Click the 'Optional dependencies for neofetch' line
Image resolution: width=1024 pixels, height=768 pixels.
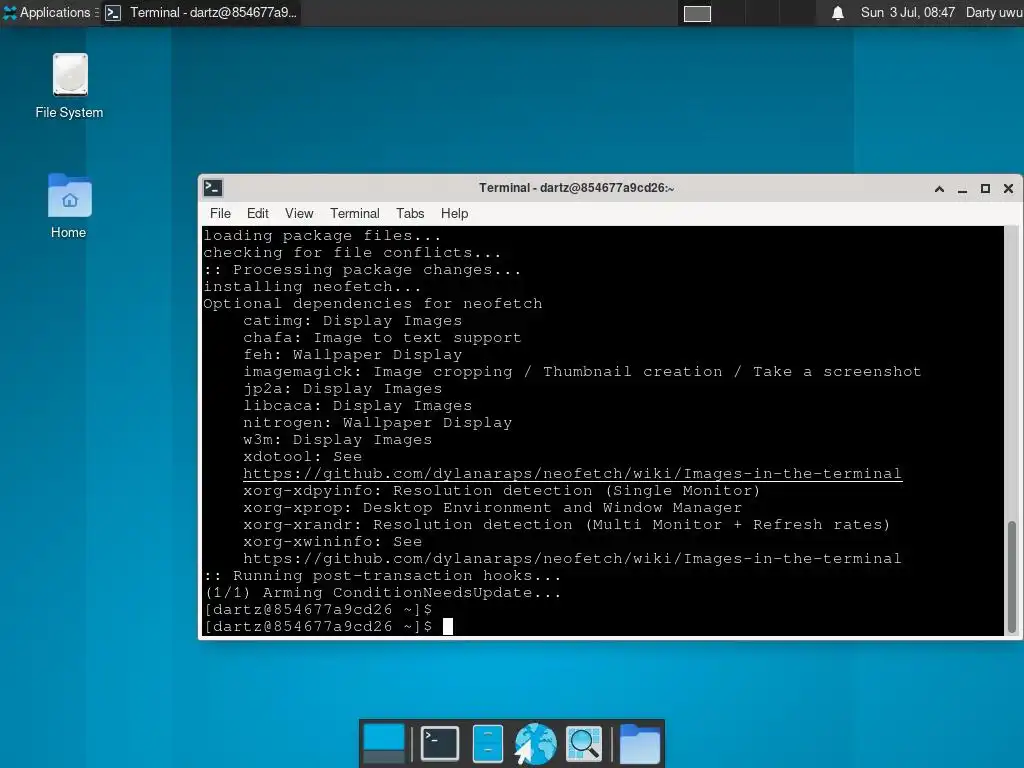click(373, 304)
